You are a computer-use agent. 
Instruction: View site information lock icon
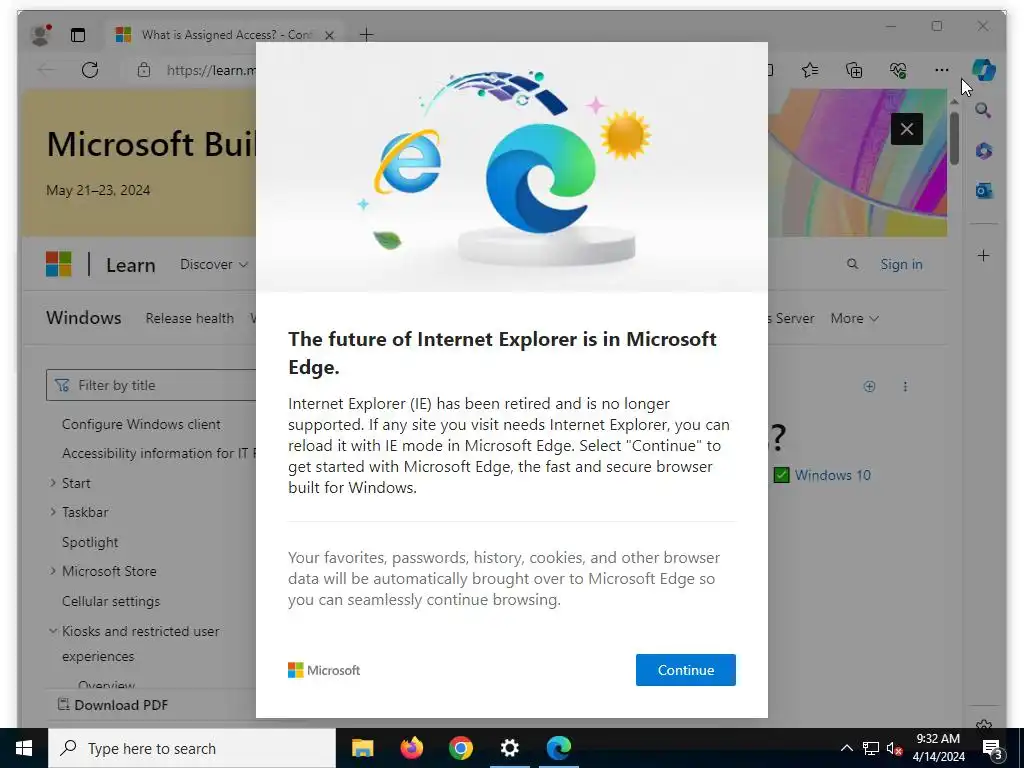point(144,70)
